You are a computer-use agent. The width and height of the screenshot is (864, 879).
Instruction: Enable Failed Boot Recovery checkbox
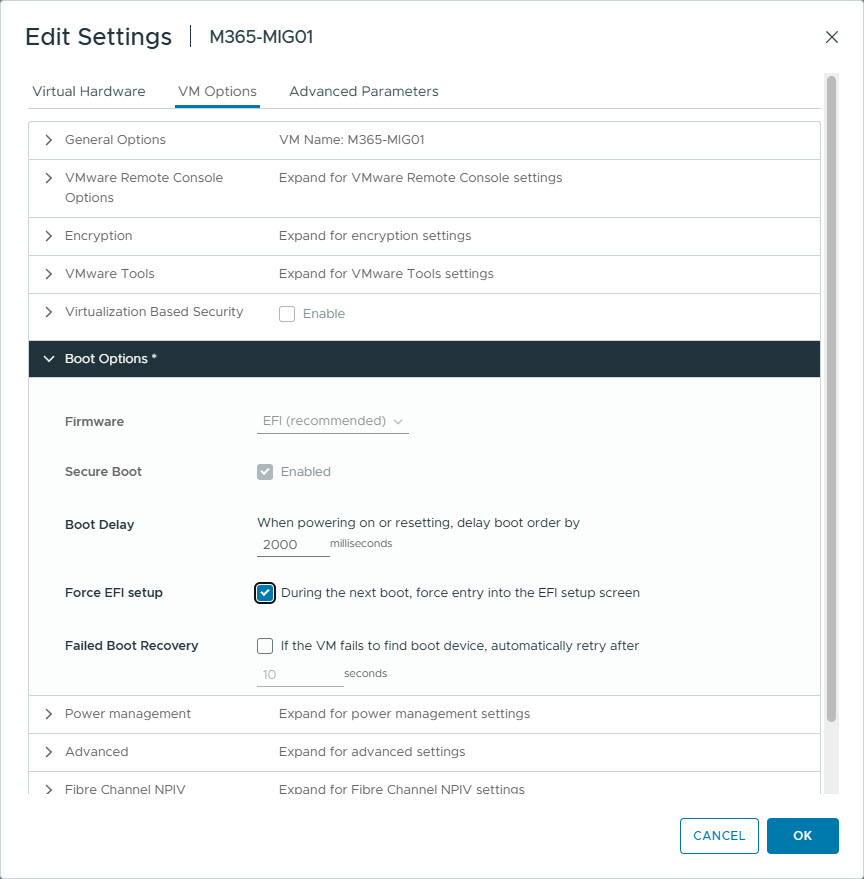pos(265,646)
